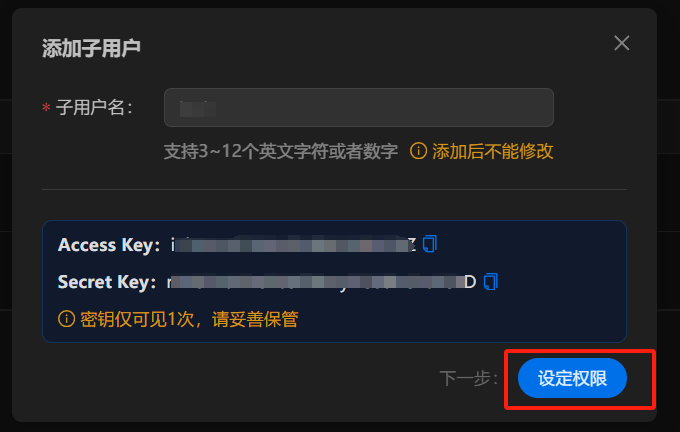The height and width of the screenshot is (432, 680).
Task: Click the 请妥善保管 warning message
Action: coord(255,320)
